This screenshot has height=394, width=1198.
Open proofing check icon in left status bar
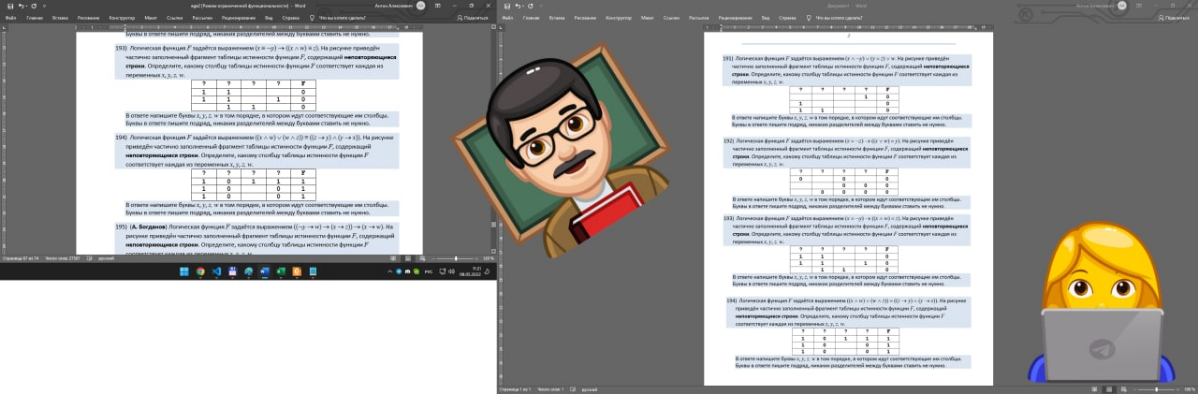click(x=89, y=258)
